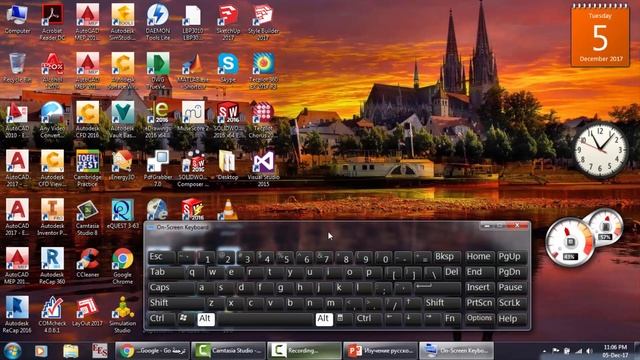The width and height of the screenshot is (640, 360).
Task: Click the PrtScn key
Action: [479, 303]
